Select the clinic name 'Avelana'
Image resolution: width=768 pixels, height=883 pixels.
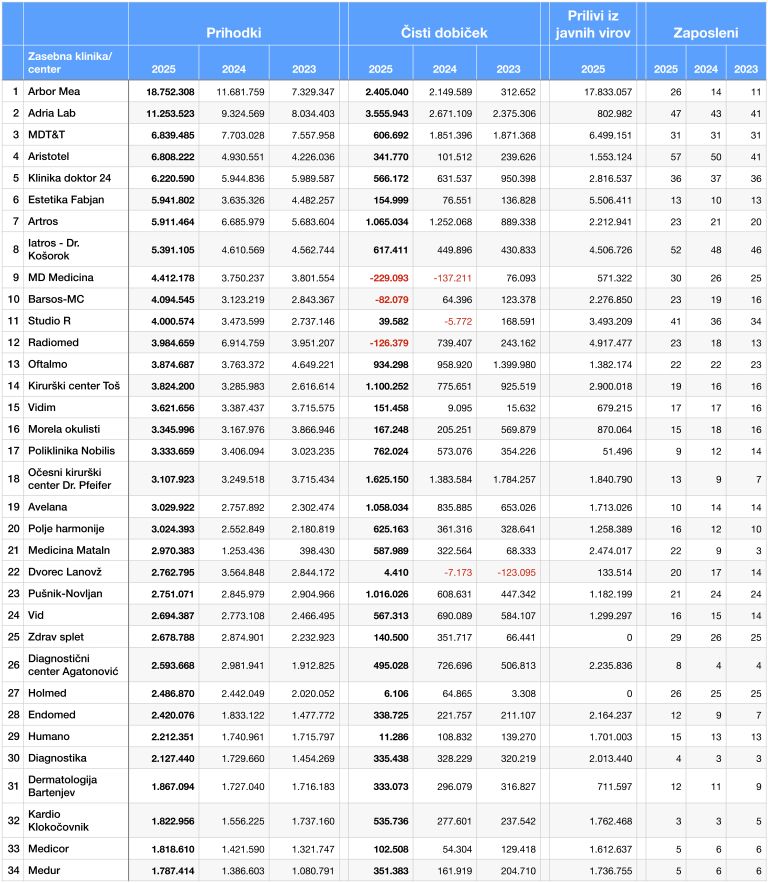[x=47, y=507]
